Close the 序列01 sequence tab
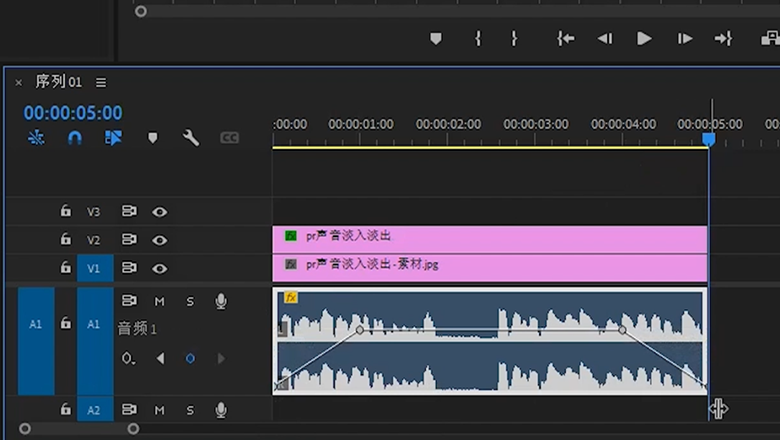The width and height of the screenshot is (780, 440). pyautogui.click(x=18, y=83)
